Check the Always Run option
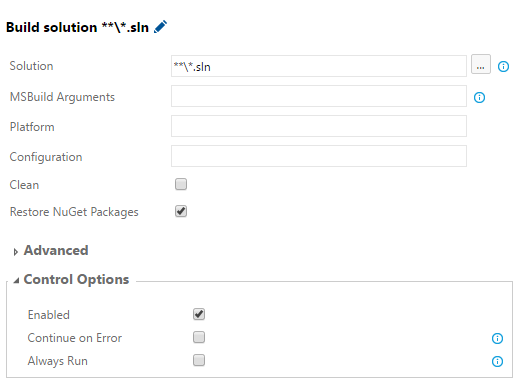The height and width of the screenshot is (383, 521). tap(199, 360)
